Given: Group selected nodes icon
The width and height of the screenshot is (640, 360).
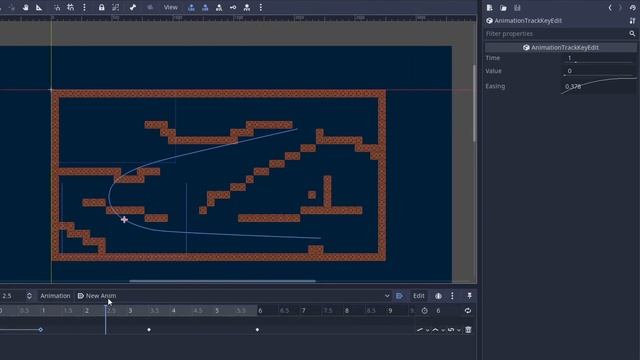Looking at the screenshot, I should (x=116, y=7).
